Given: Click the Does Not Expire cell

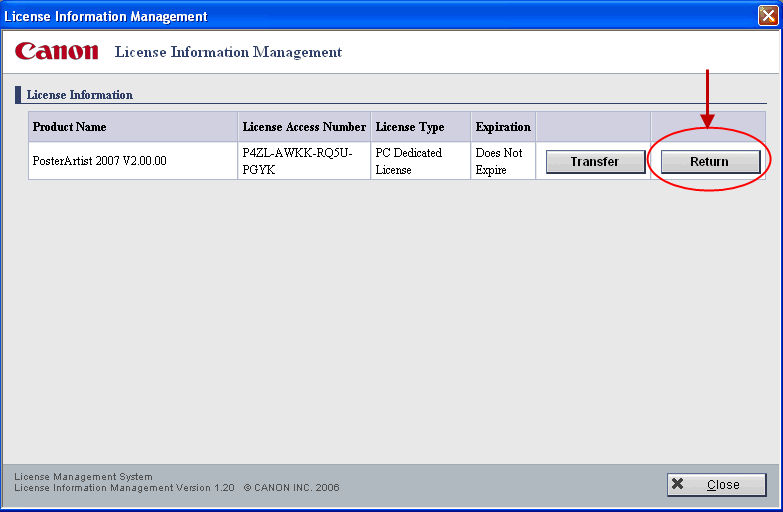Looking at the screenshot, I should (x=499, y=161).
